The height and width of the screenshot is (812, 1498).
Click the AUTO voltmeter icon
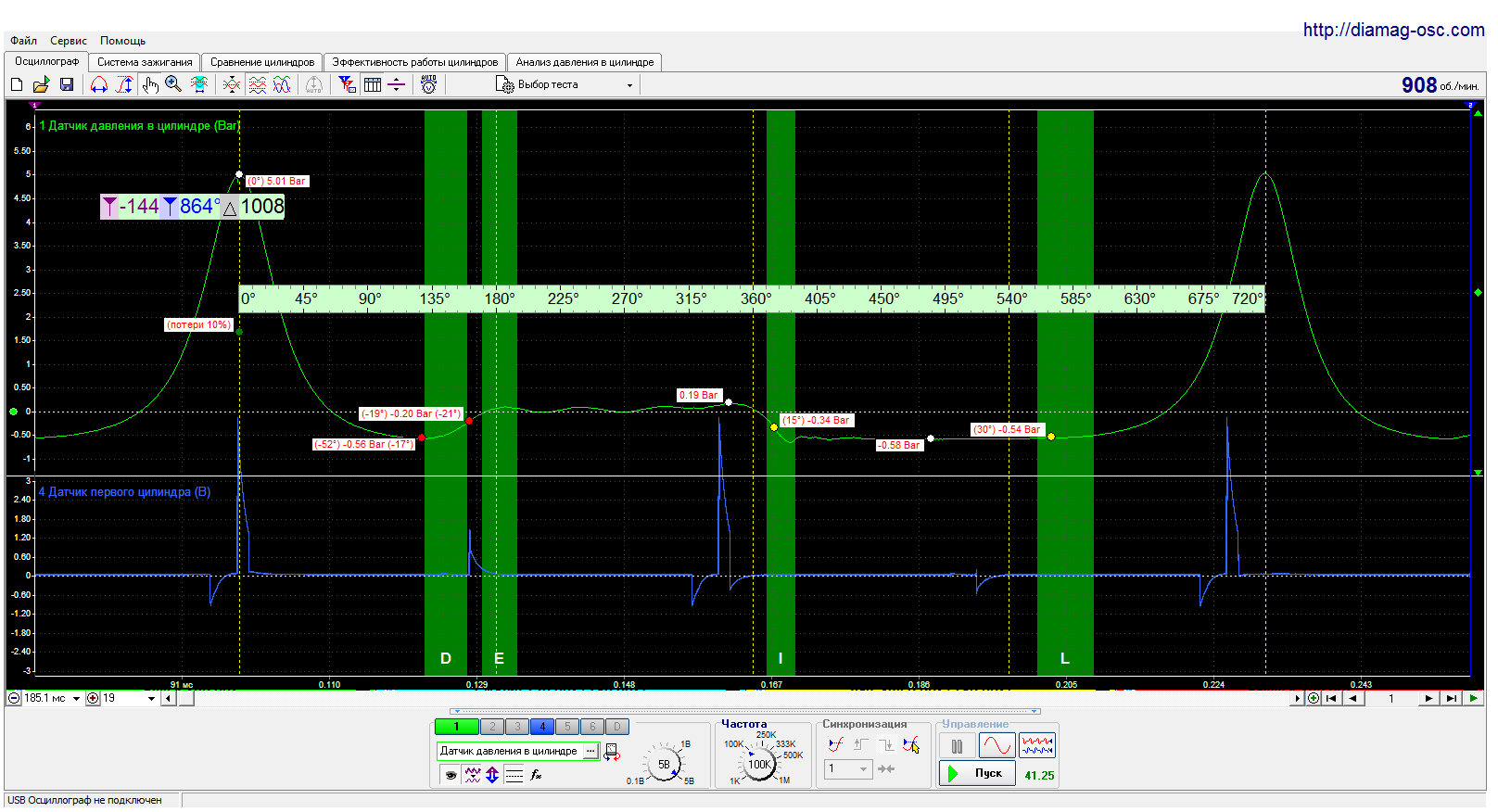428,84
